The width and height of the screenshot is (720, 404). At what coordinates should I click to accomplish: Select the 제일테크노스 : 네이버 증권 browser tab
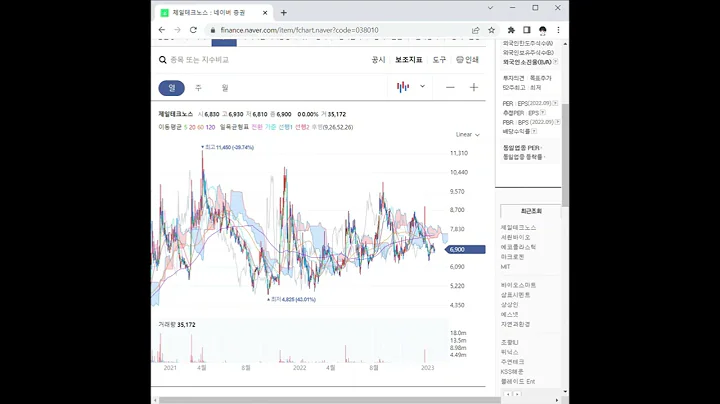(214, 13)
